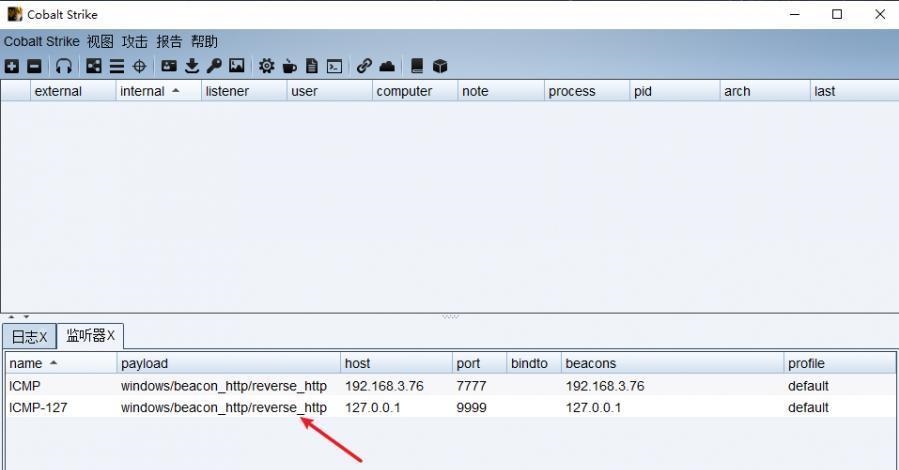Click payload cell of ICMP-127 row

point(229,408)
